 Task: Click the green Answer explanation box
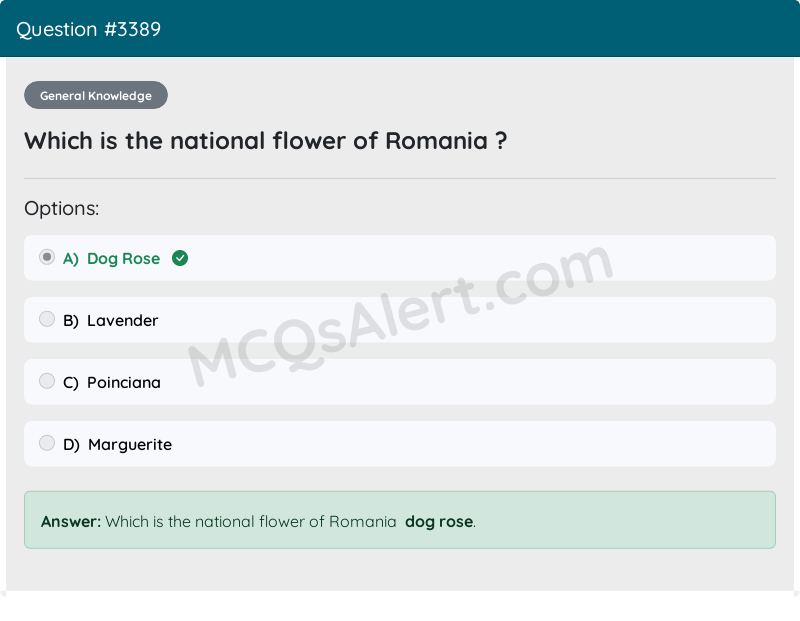[400, 520]
